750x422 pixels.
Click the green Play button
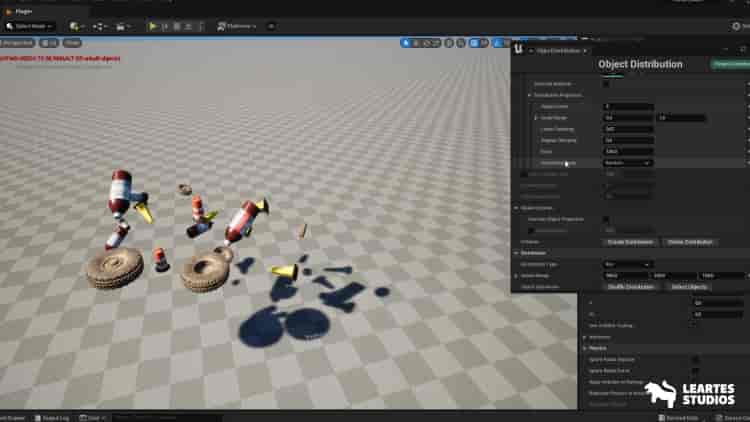(153, 26)
